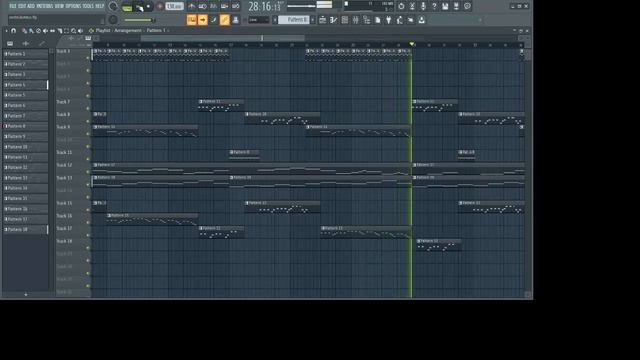Select Pattern 4 in the picker list
The width and height of the screenshot is (640, 360).
[25, 85]
